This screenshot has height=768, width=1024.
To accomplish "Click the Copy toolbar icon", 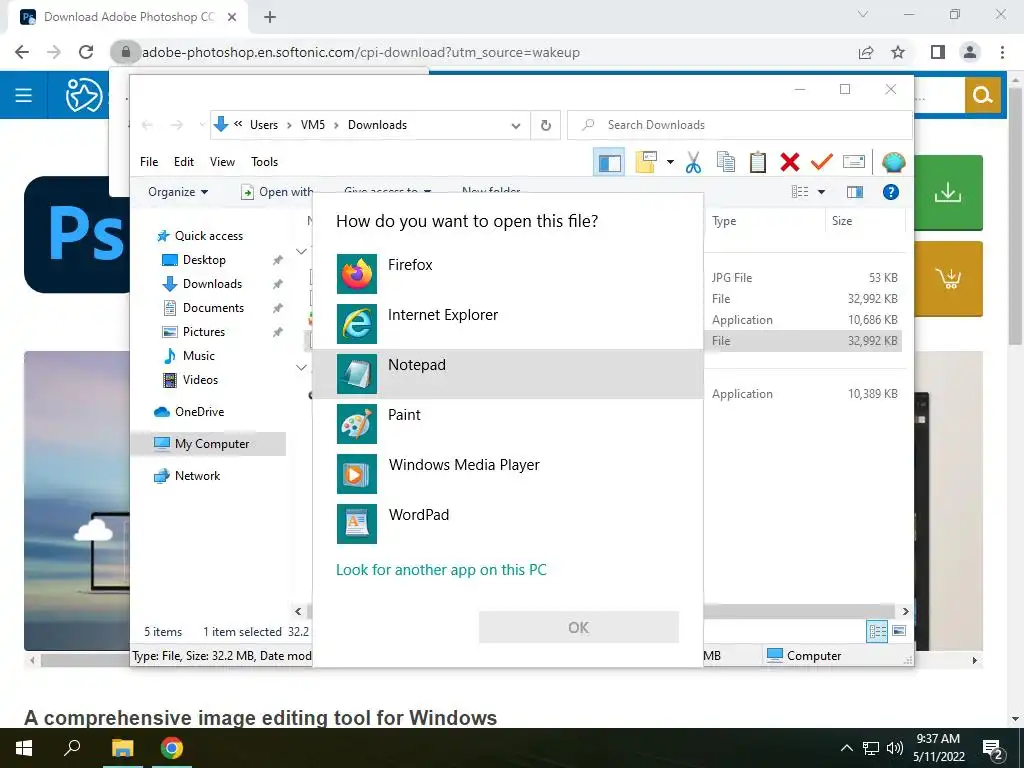I will pos(726,162).
